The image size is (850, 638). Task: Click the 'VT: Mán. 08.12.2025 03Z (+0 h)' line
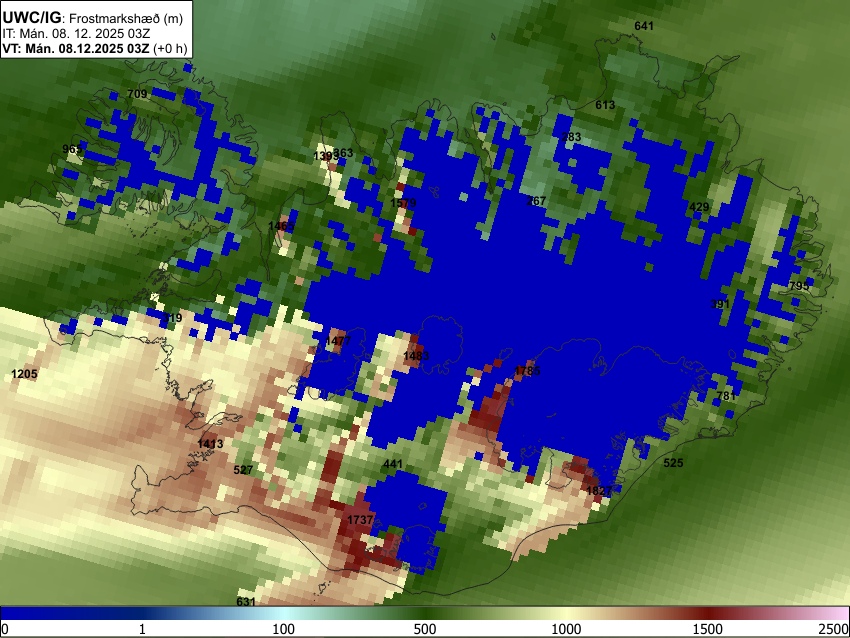tap(95, 48)
